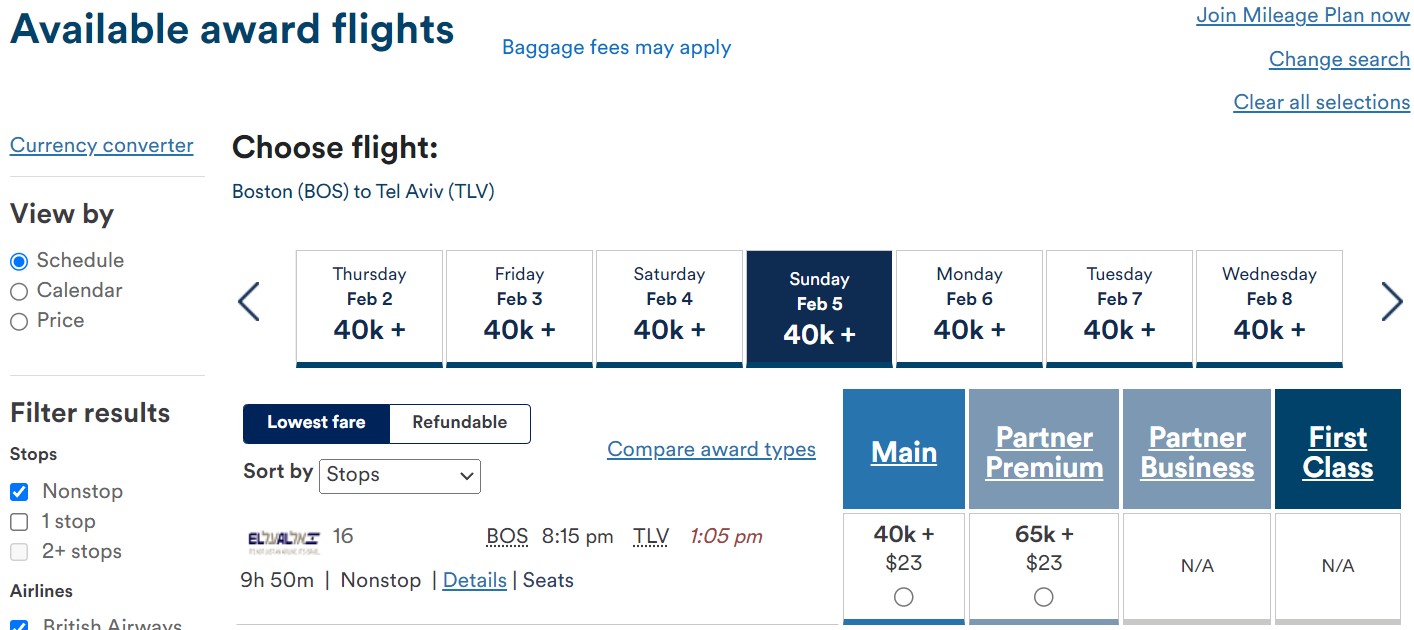Select the View by Price radio button
1414x630 pixels.
(x=19, y=321)
